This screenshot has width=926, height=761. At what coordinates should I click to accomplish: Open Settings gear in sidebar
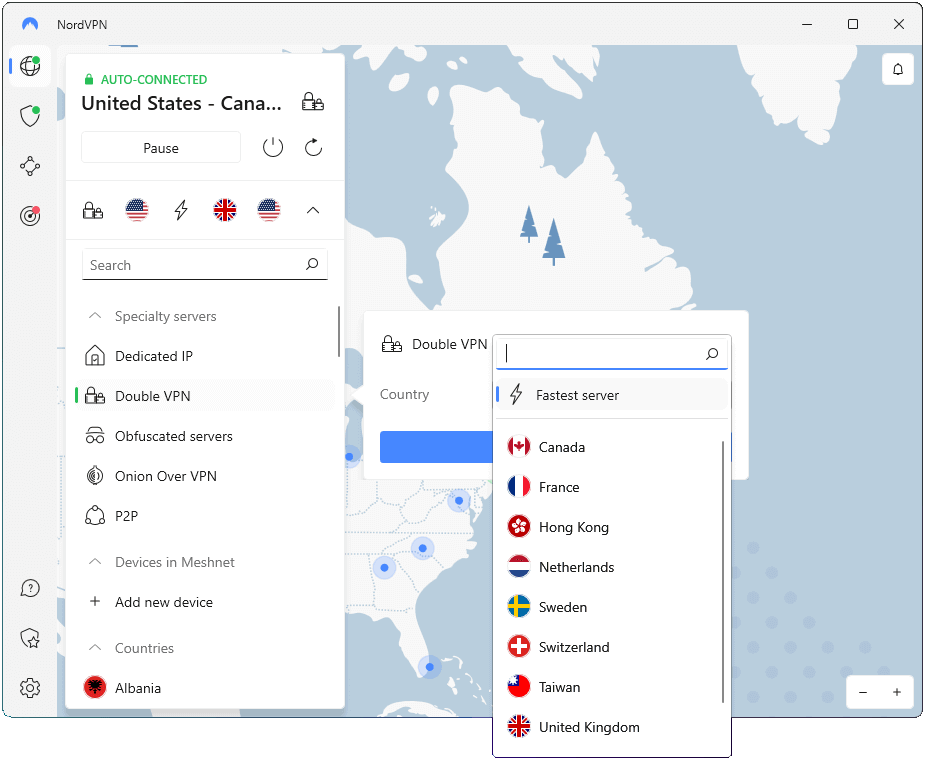pos(30,688)
